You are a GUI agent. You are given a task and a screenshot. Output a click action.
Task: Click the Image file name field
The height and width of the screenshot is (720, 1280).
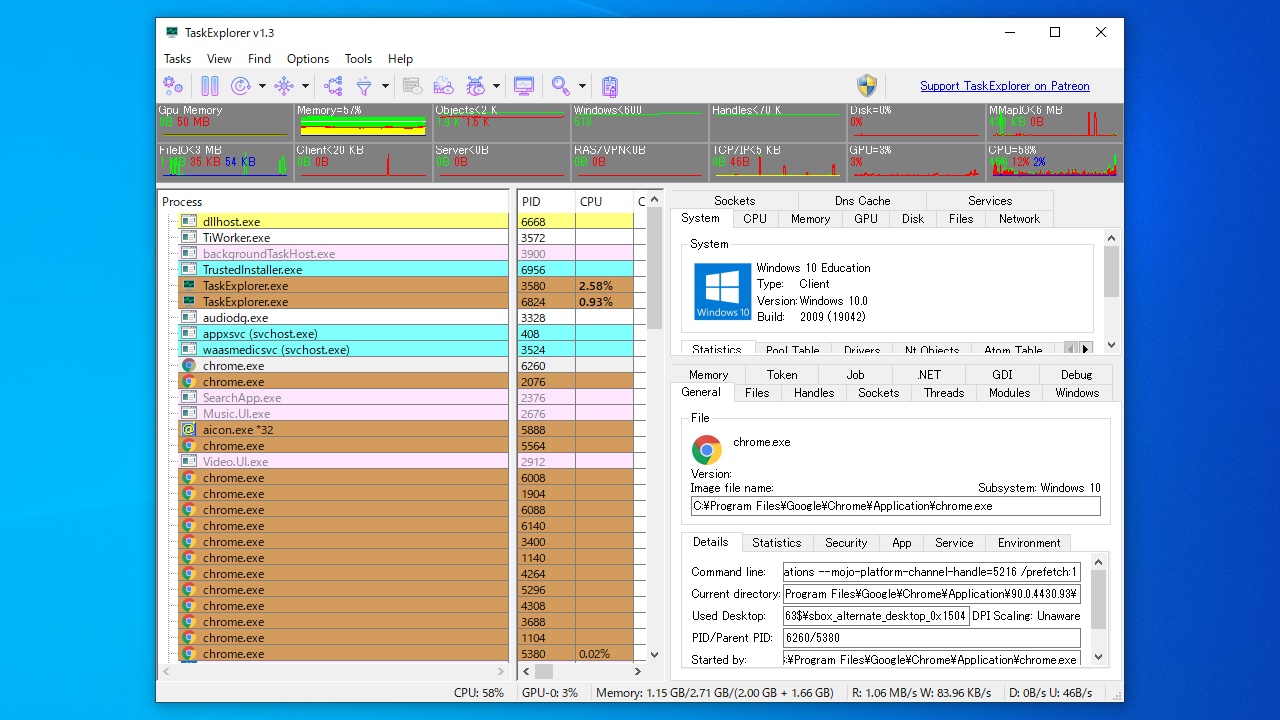[x=896, y=506]
